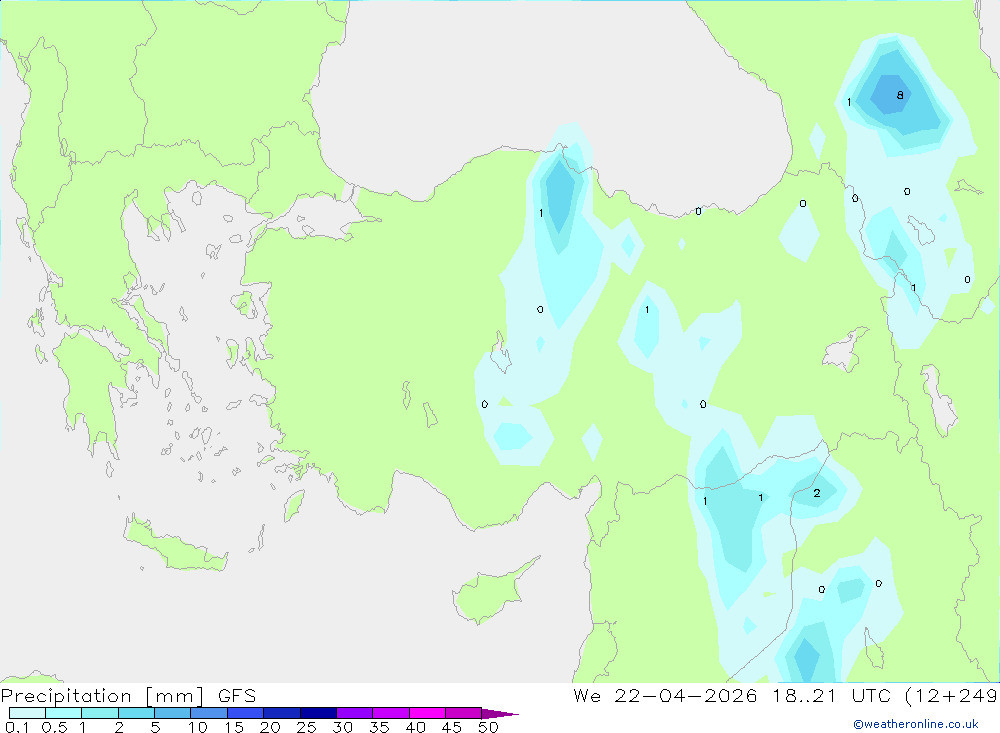The width and height of the screenshot is (1000, 733).
Task: Click the 2–5 mm legend color box
Action: click(136, 713)
